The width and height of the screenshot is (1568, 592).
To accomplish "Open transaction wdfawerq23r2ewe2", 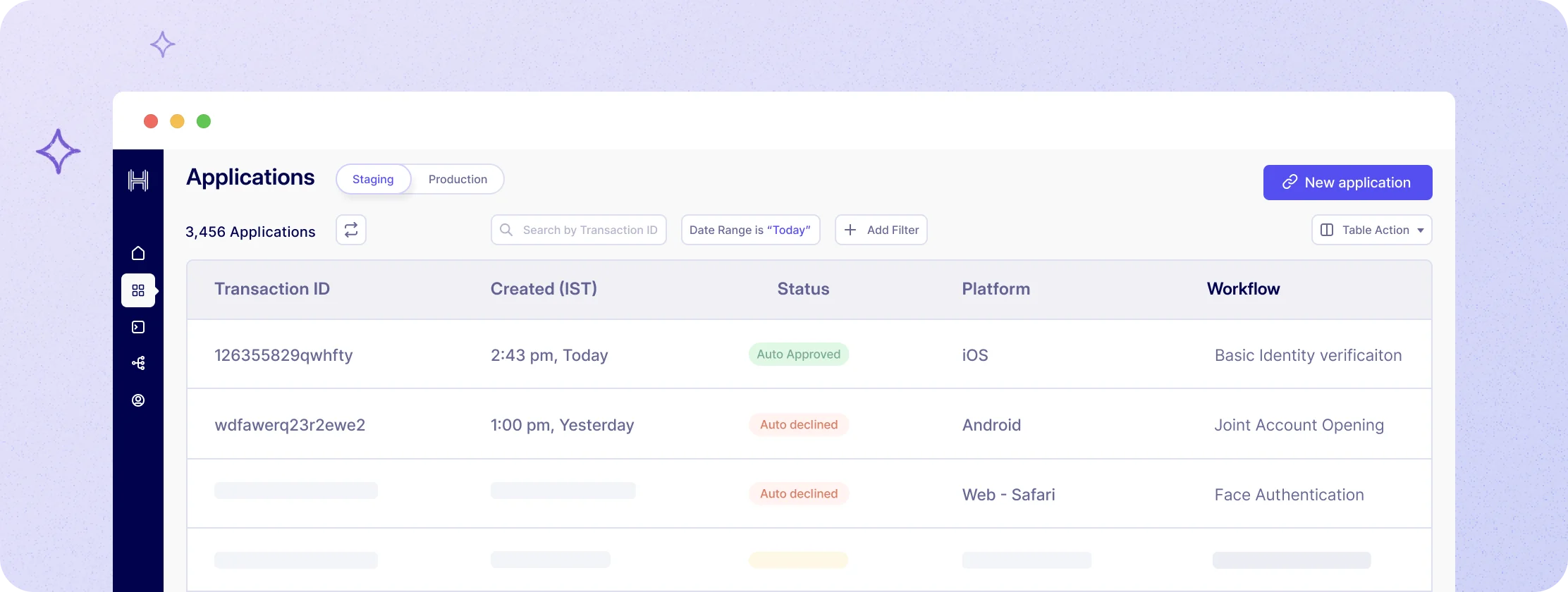I will pyautogui.click(x=290, y=425).
